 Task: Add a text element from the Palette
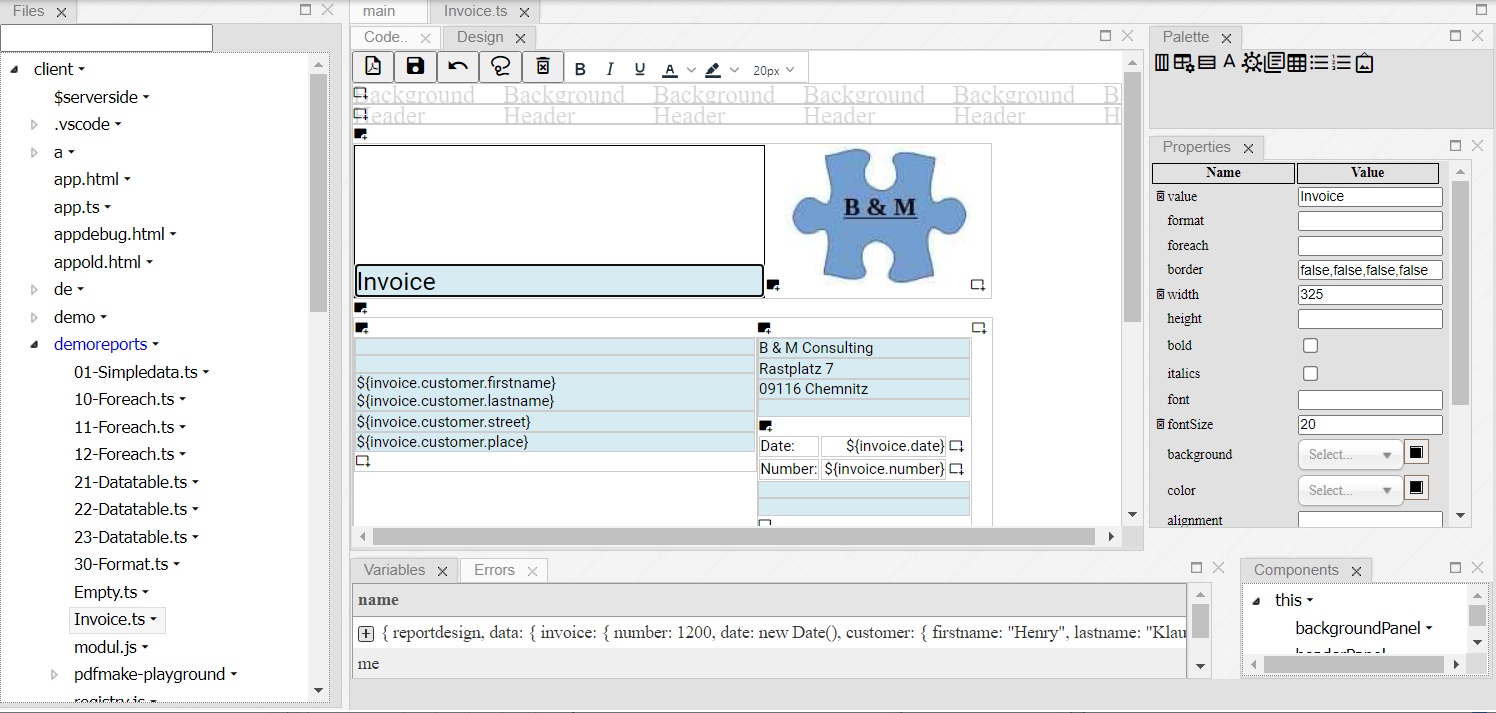click(1230, 62)
